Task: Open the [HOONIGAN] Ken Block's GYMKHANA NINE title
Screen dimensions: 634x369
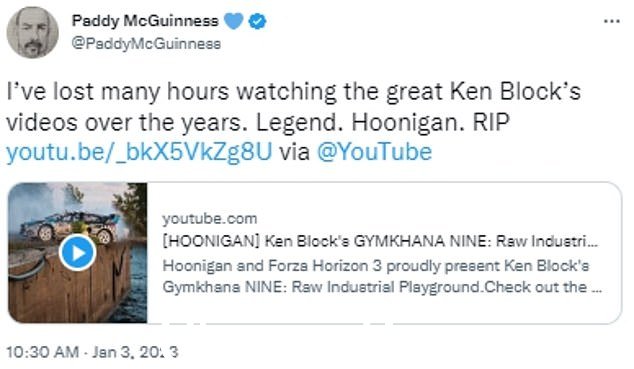Action: coord(380,241)
